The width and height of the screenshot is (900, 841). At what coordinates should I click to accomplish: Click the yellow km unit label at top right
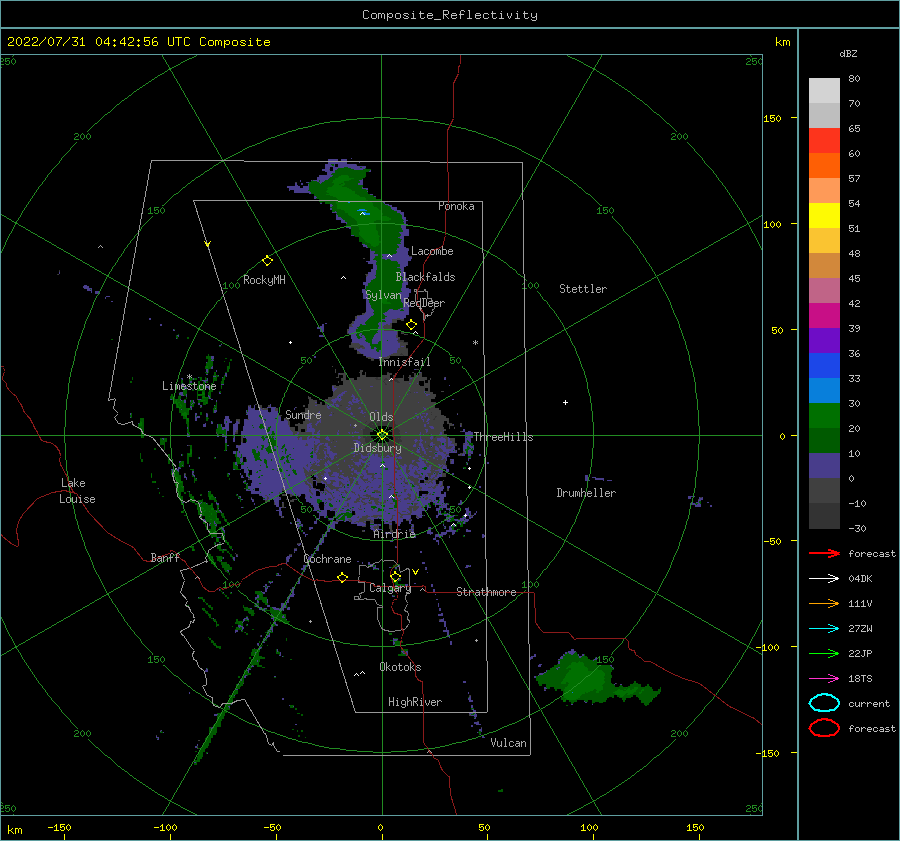[782, 42]
